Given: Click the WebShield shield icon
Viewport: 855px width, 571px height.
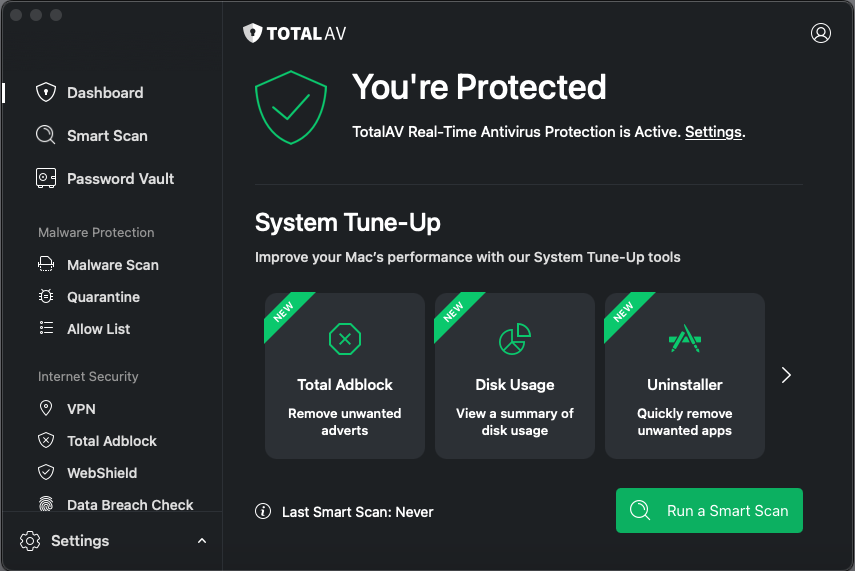Looking at the screenshot, I should point(46,473).
